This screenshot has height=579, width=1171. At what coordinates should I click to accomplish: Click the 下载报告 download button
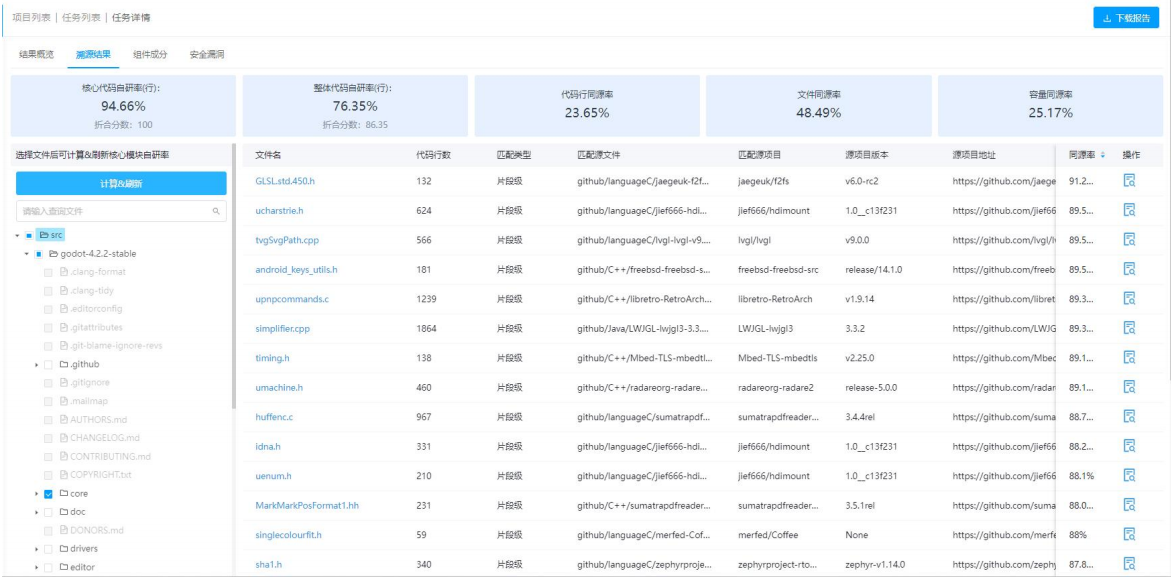click(1126, 19)
